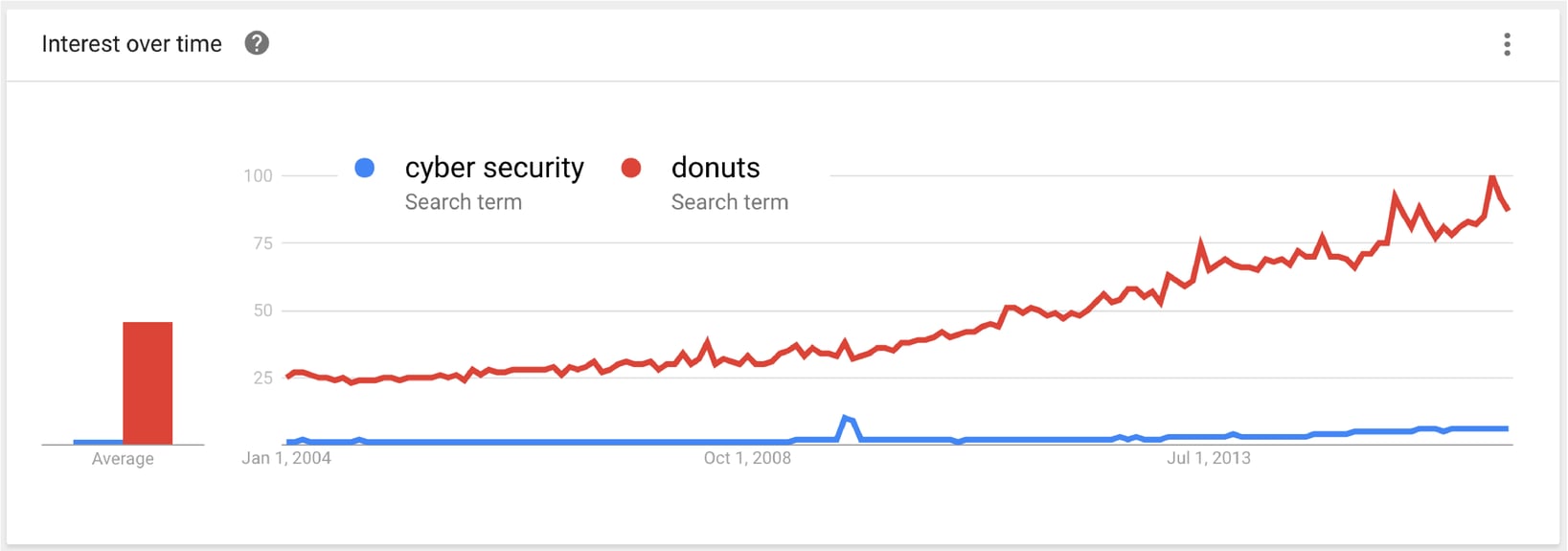The image size is (1568, 551).
Task: Open the three-dot more options menu
Action: coord(1507,44)
